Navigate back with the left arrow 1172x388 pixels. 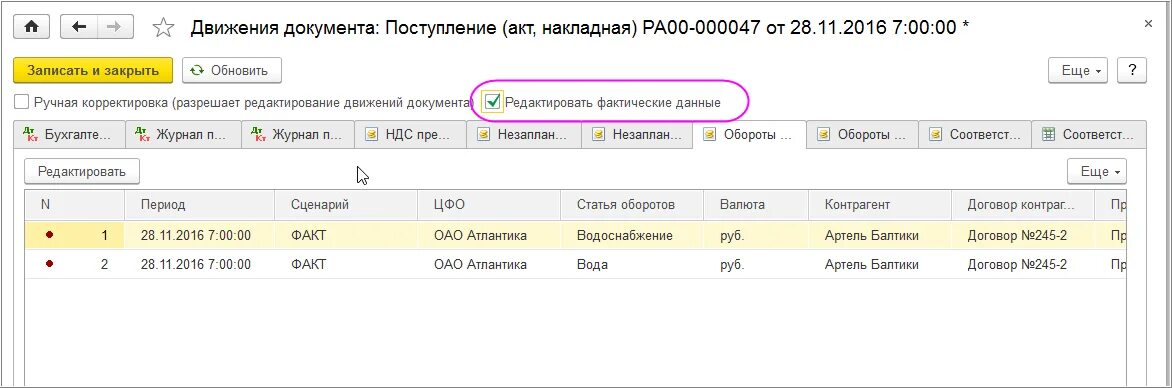coord(78,26)
